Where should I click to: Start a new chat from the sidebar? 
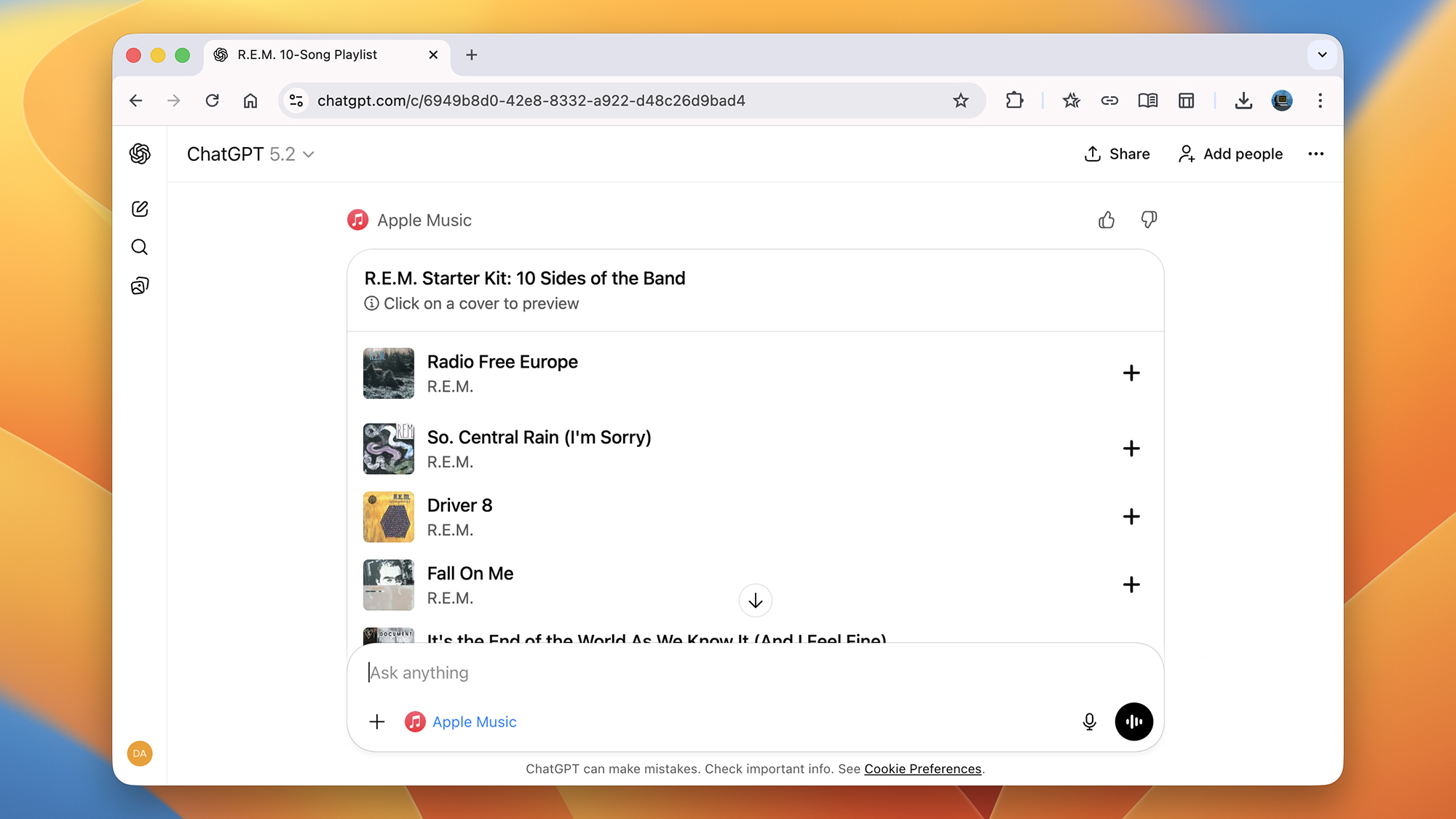tap(139, 208)
